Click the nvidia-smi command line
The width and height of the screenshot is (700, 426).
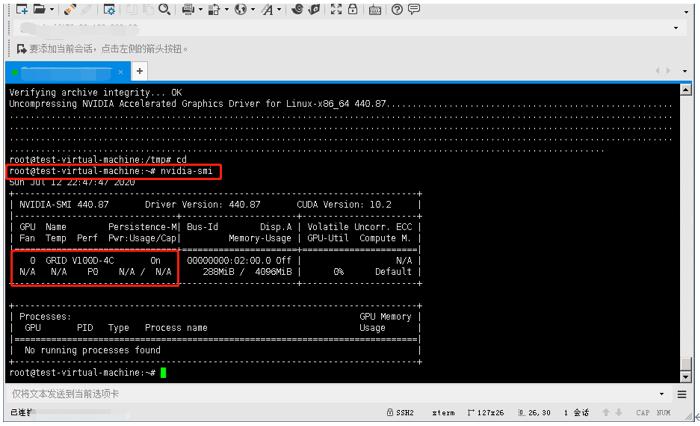click(111, 171)
